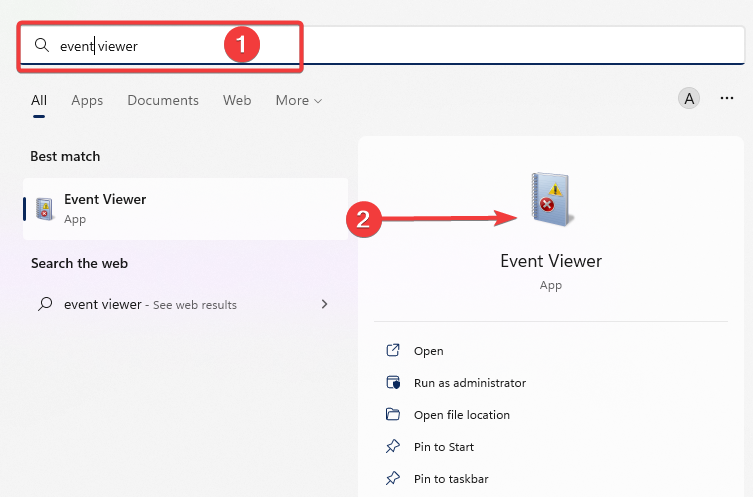
Task: Click the magnifier icon in search box
Action: point(42,45)
